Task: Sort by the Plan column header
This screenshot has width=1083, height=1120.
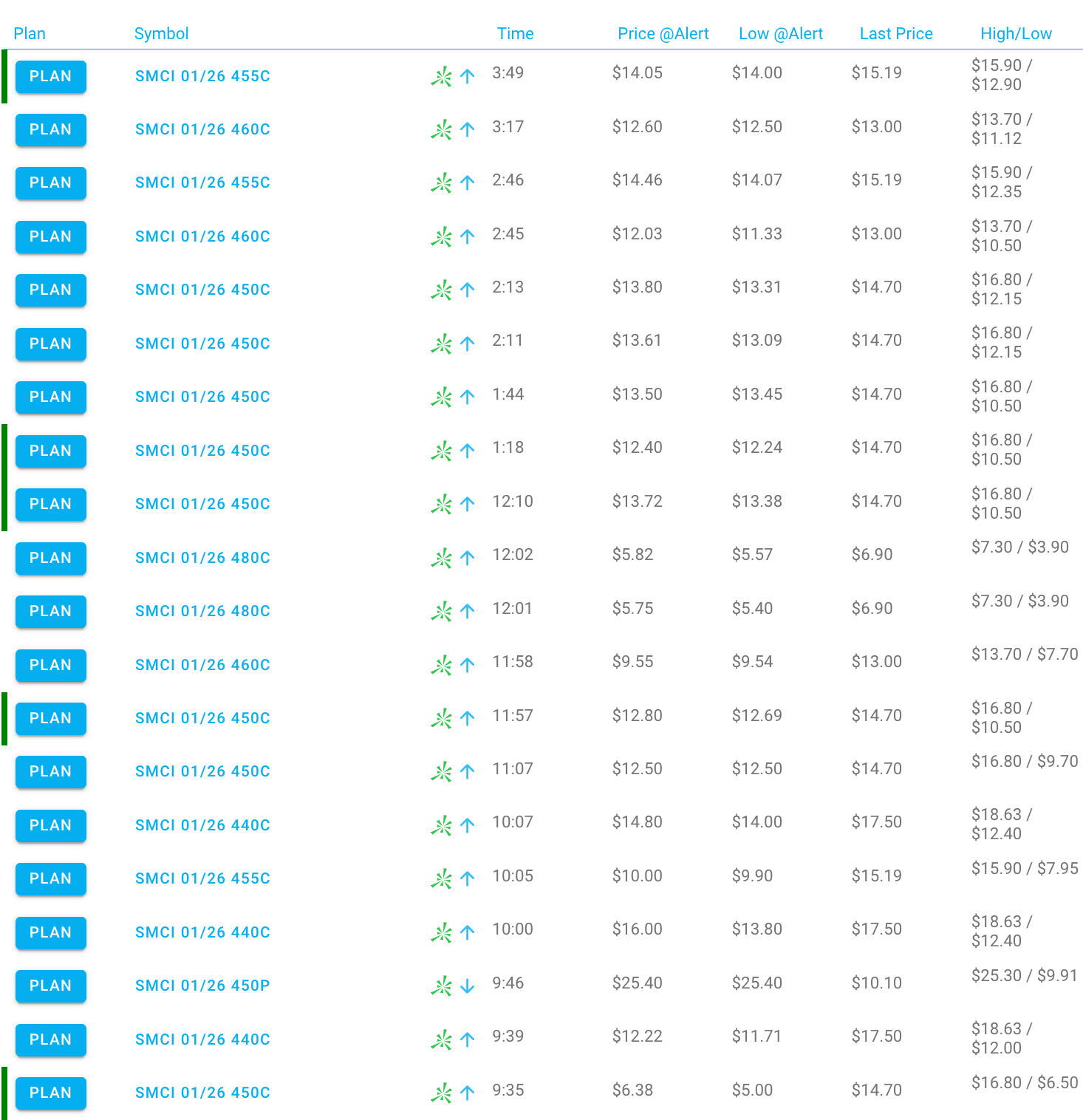Action: (x=30, y=34)
